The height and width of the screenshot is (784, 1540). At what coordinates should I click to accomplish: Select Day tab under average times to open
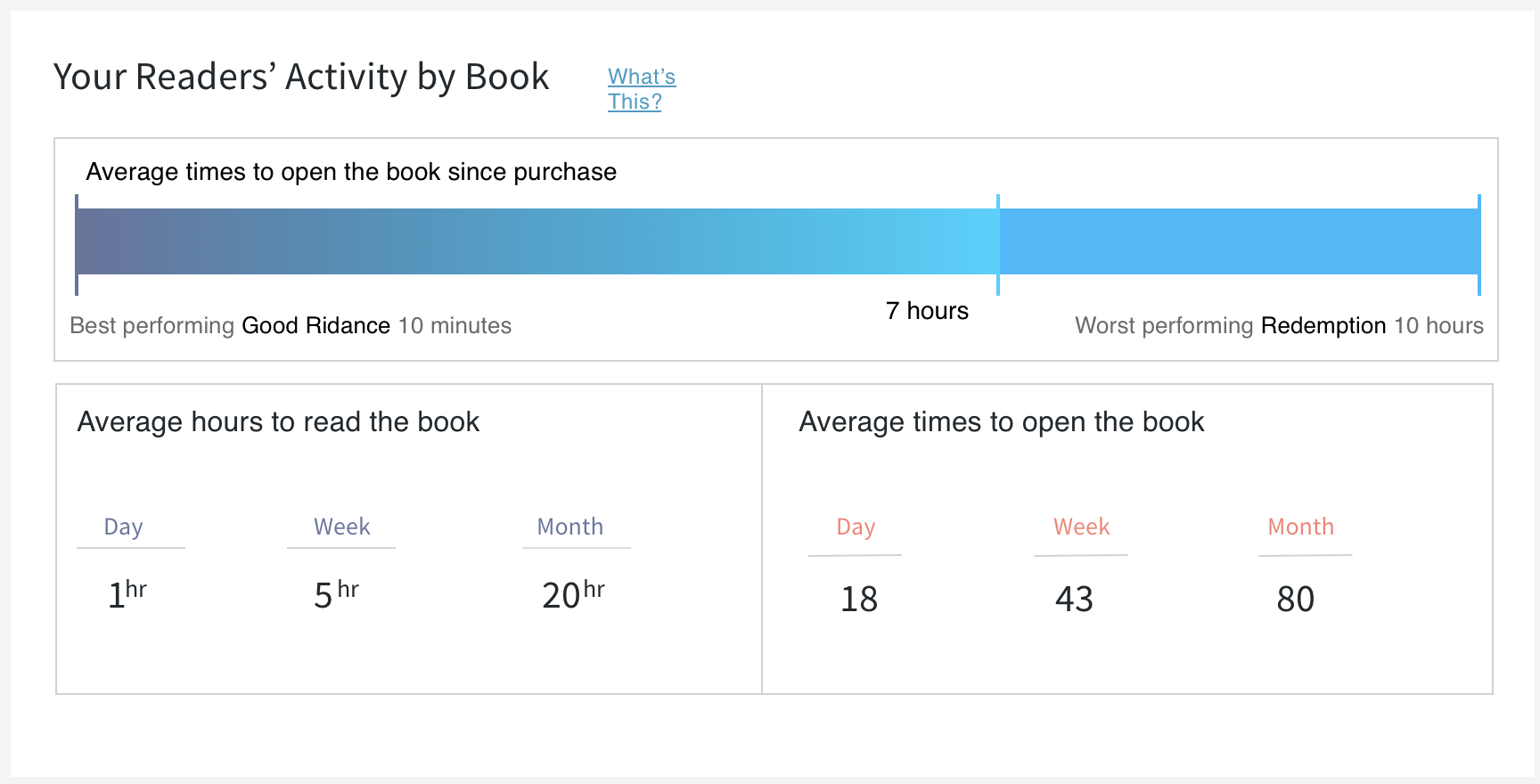click(856, 527)
